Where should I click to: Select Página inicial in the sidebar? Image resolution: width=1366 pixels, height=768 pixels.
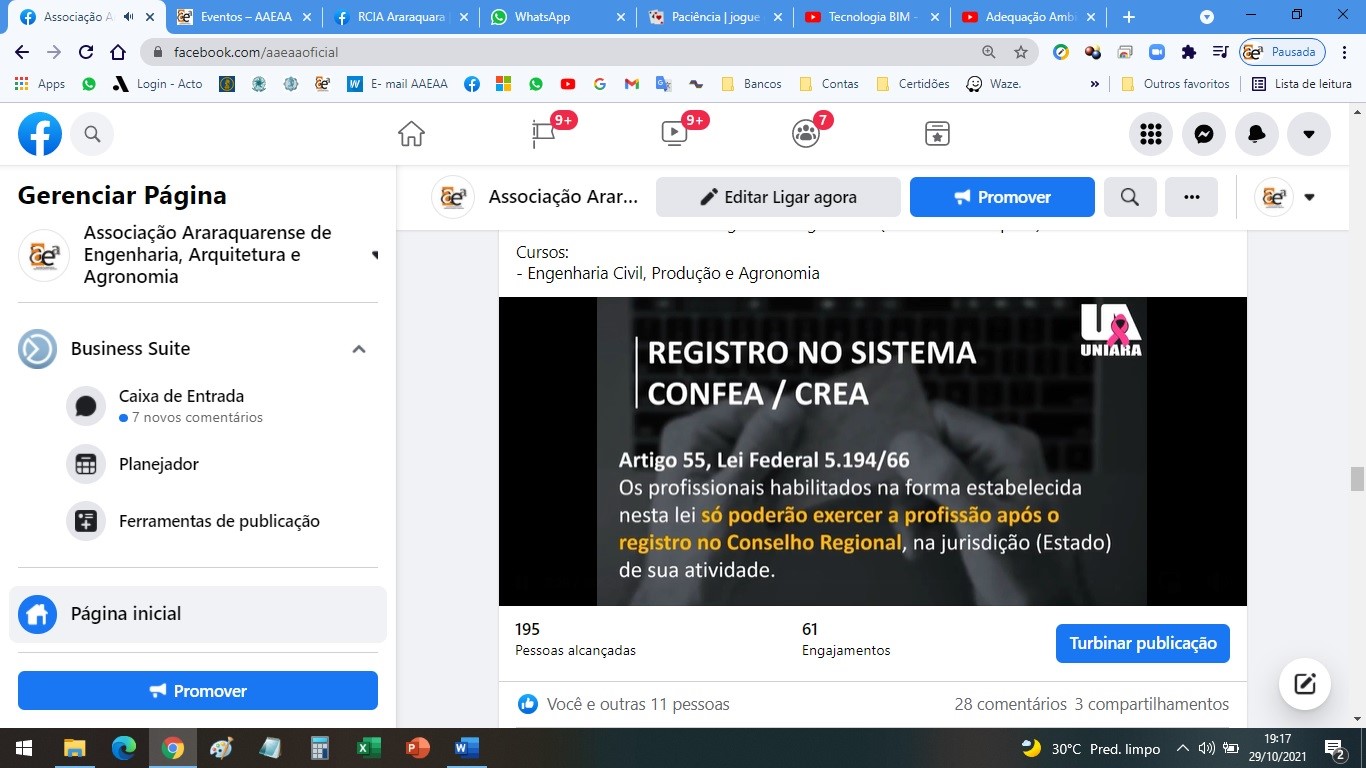pyautogui.click(x=198, y=614)
